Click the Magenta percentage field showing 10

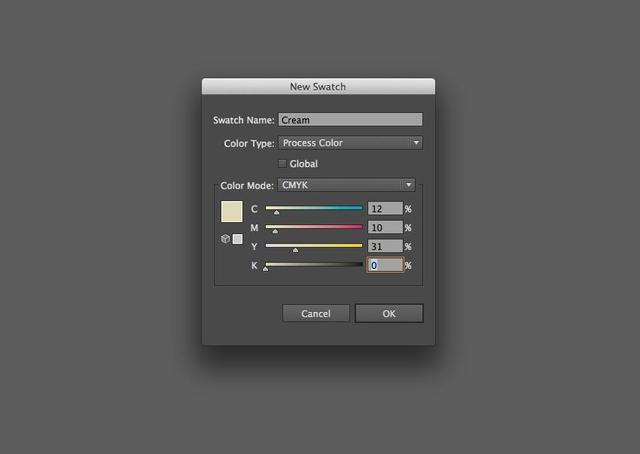click(x=385, y=227)
